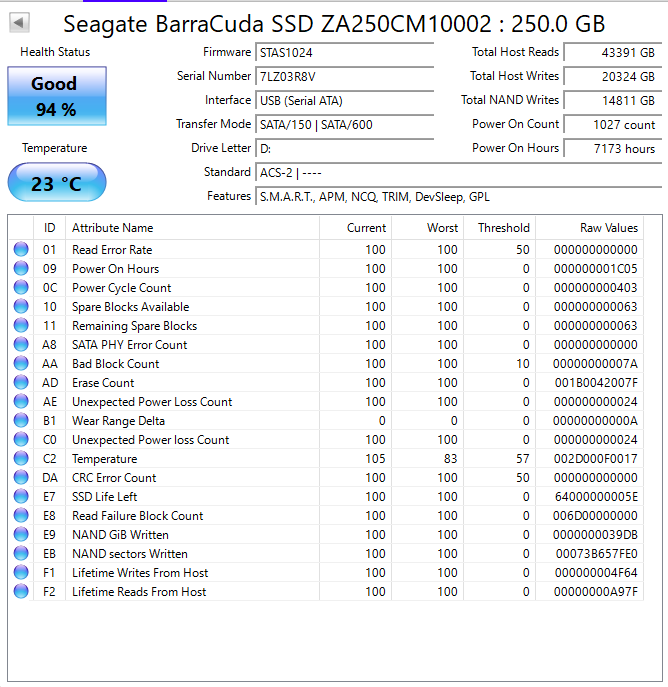668x687 pixels.
Task: Click Power On Hours value 7173 hours
Action: [612, 149]
